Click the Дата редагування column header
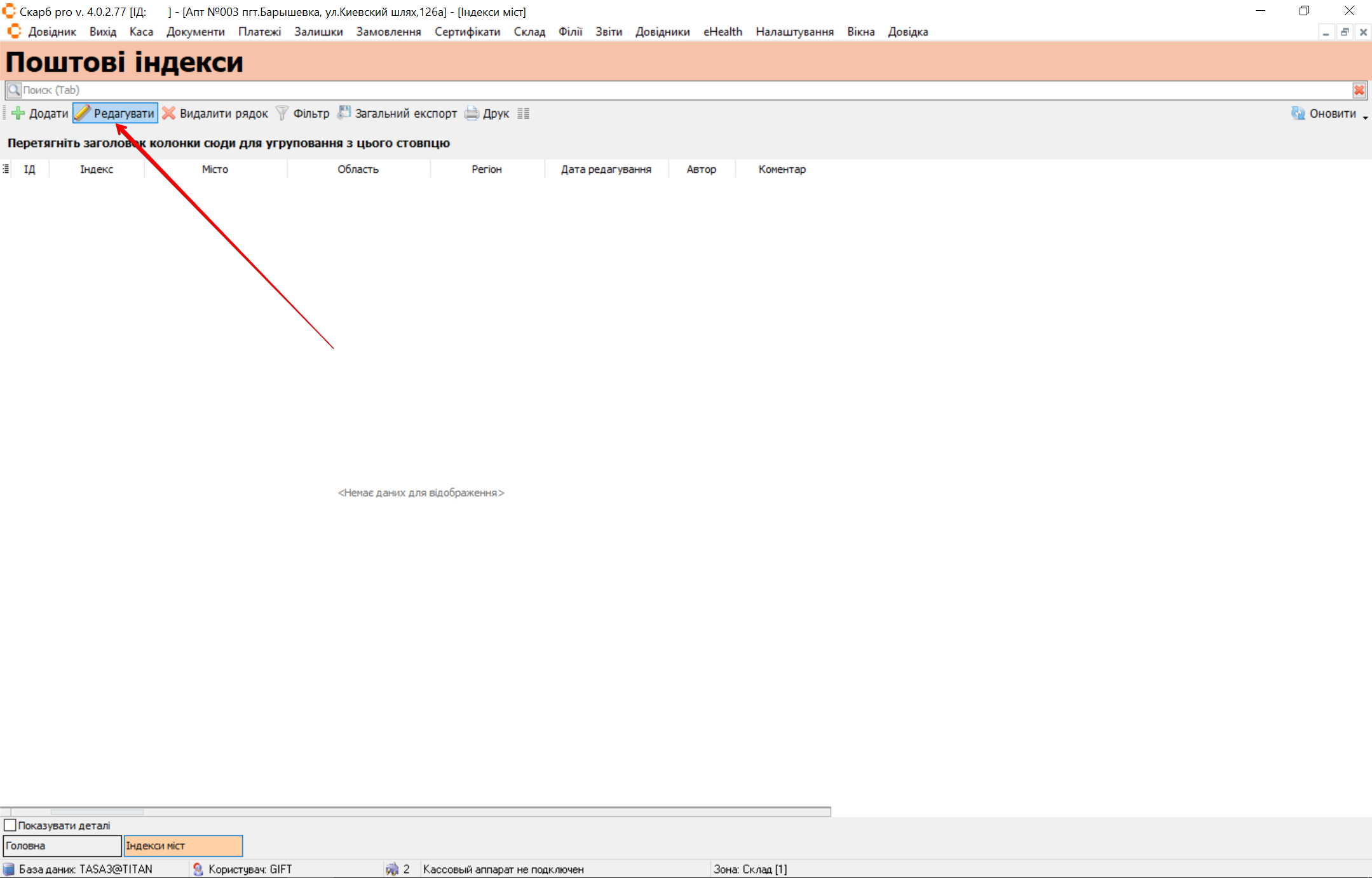Screen dimensions: 1372x878 606,169
